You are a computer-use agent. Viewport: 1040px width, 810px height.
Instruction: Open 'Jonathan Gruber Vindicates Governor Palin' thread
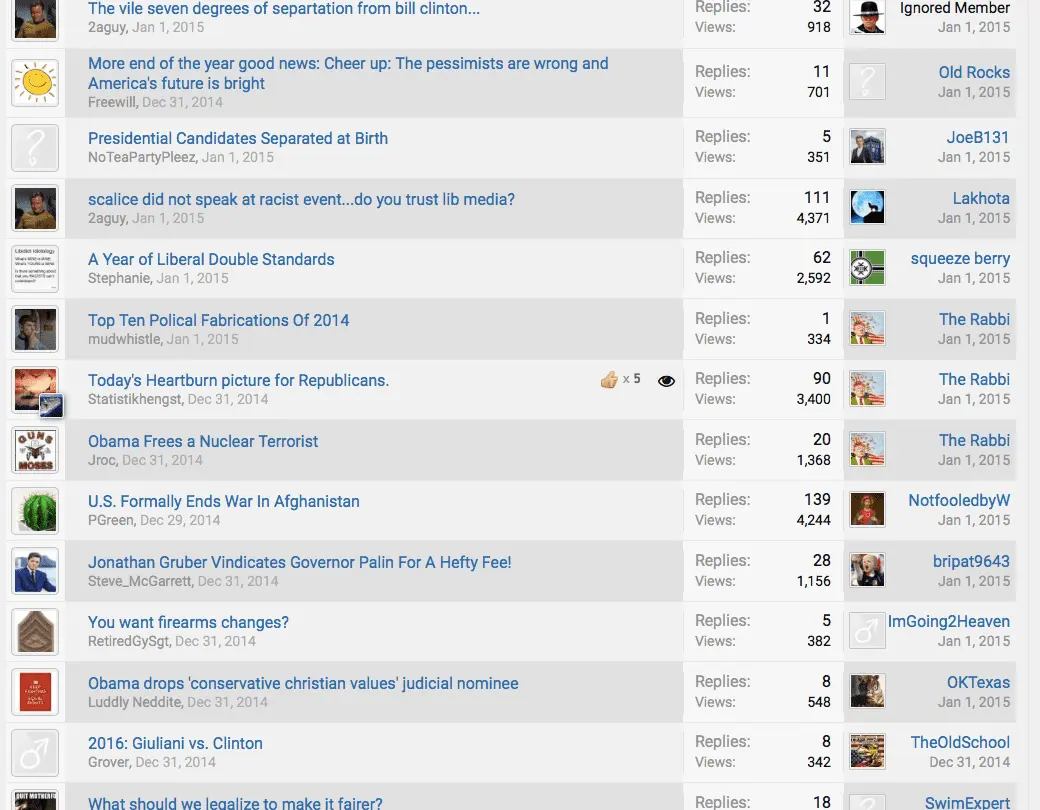300,562
